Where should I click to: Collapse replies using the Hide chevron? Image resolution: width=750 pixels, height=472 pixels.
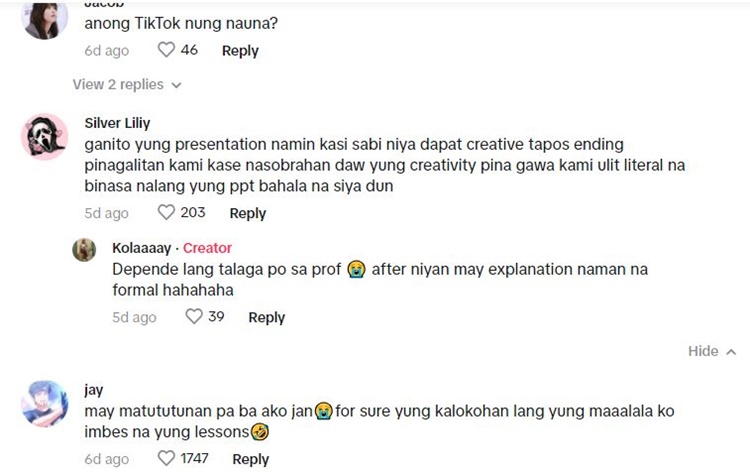[712, 351]
